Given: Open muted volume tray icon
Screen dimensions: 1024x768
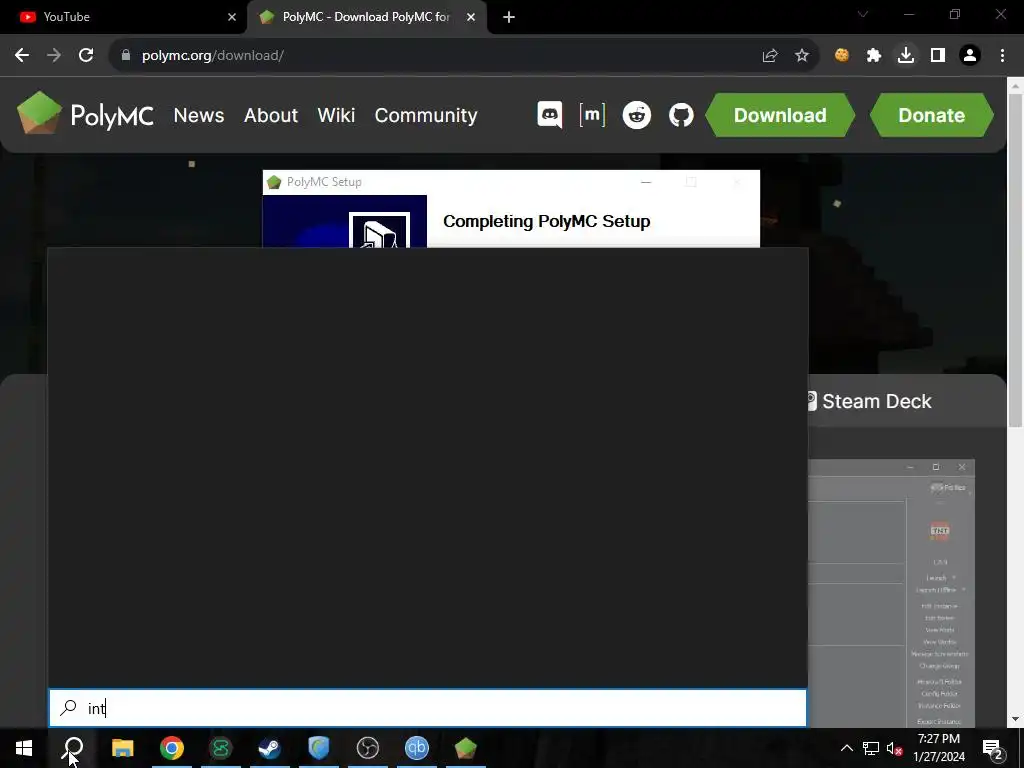Looking at the screenshot, I should point(895,748).
